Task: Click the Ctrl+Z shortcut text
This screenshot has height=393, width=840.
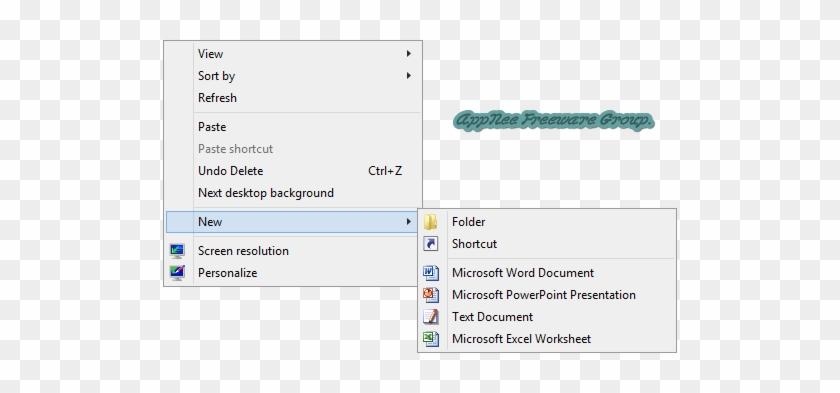Action: coord(385,171)
